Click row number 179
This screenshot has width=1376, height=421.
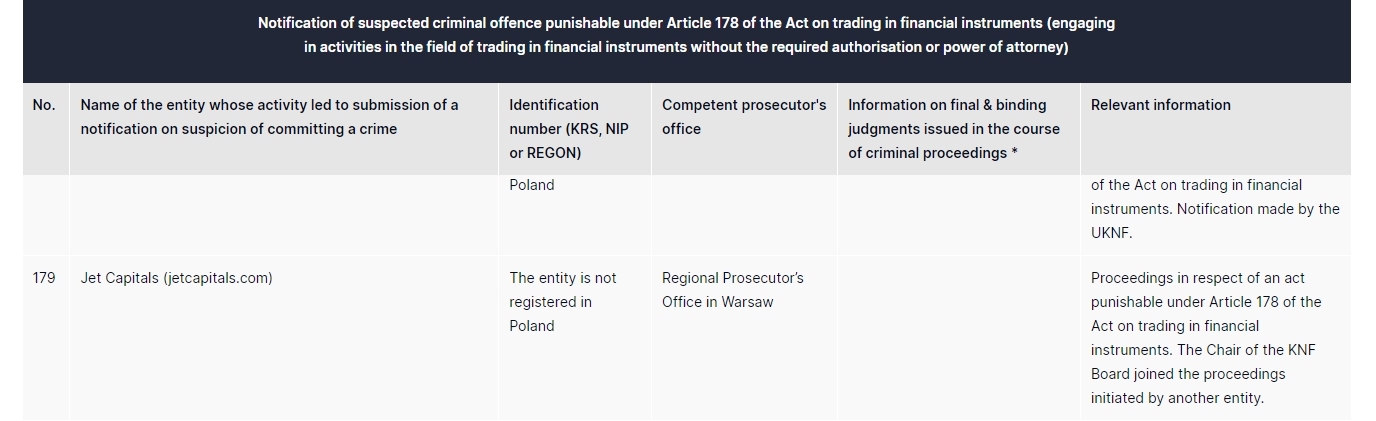[x=44, y=278]
